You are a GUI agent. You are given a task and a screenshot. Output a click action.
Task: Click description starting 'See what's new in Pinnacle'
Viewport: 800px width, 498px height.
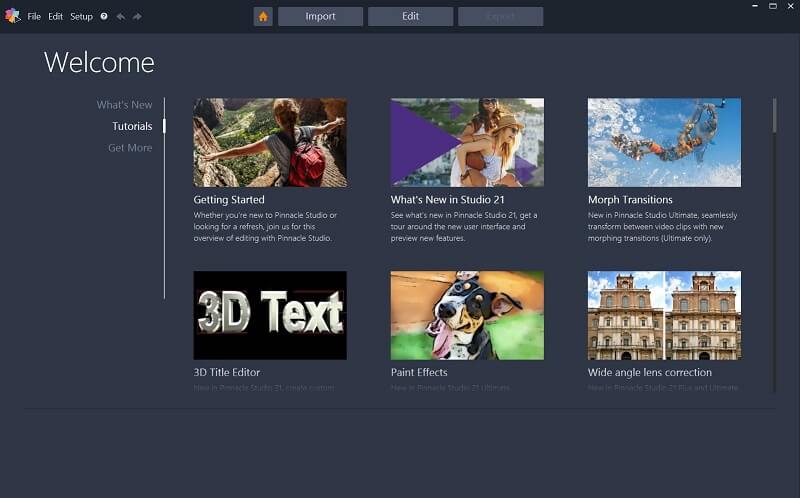pyautogui.click(x=464, y=227)
